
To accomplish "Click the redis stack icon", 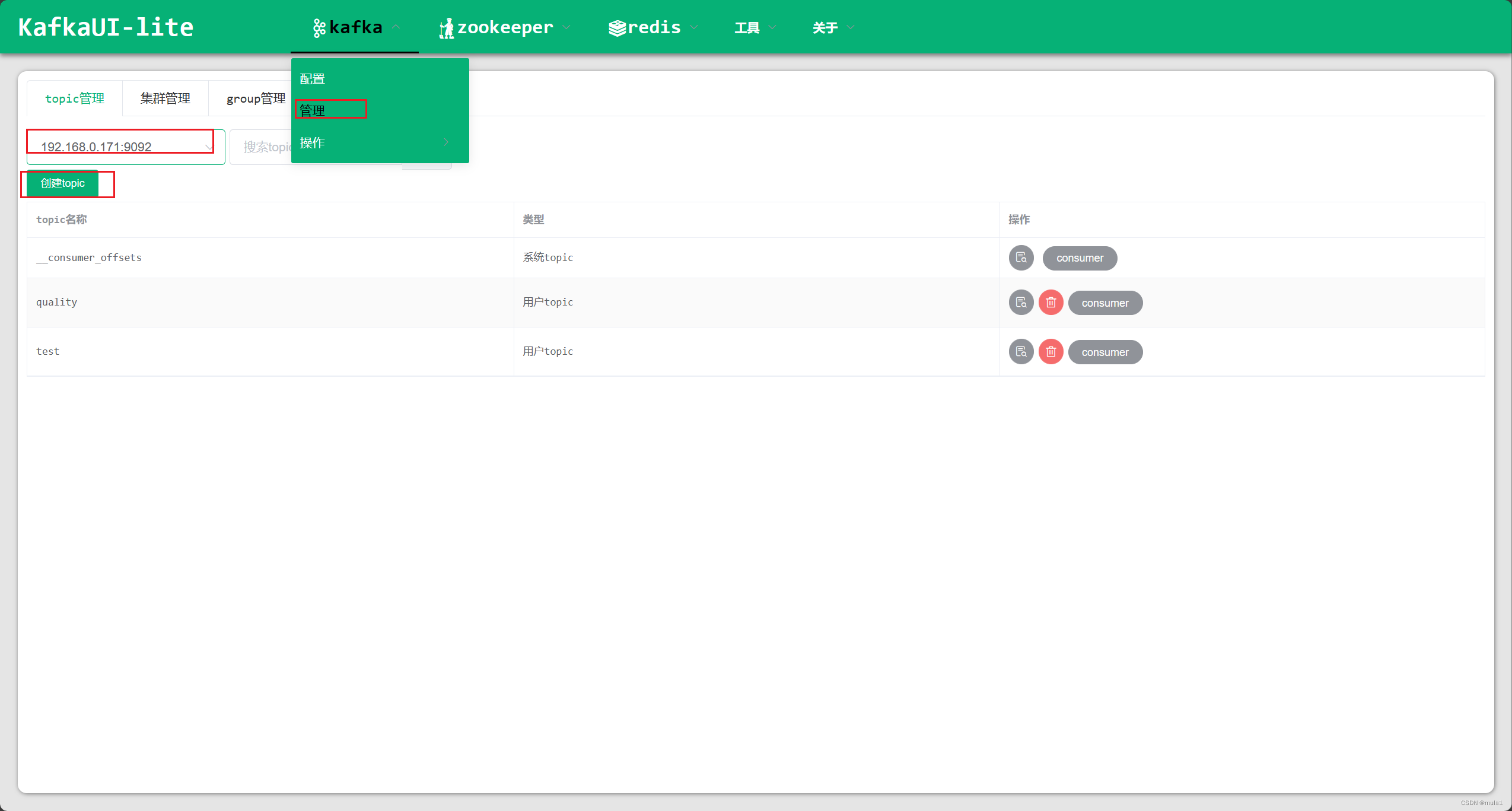I will pyautogui.click(x=617, y=28).
